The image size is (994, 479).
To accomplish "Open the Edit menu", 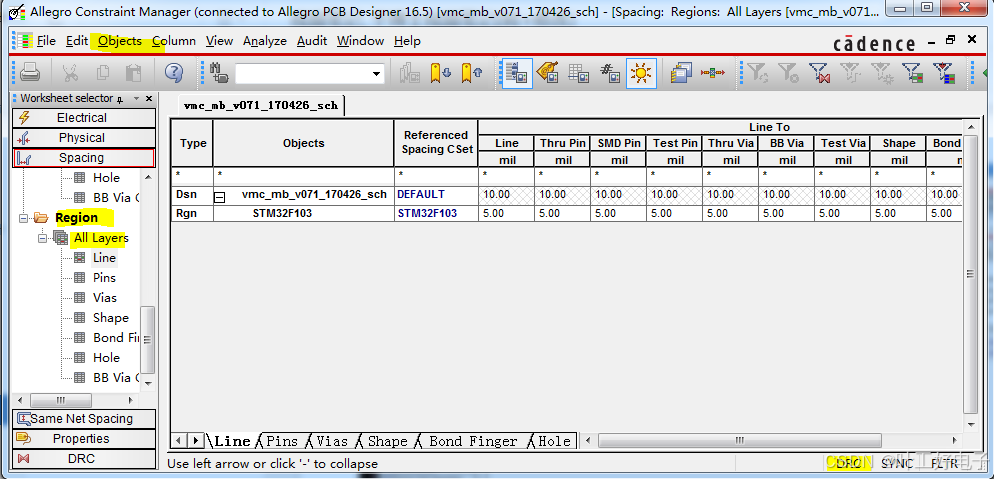I will [x=77, y=41].
